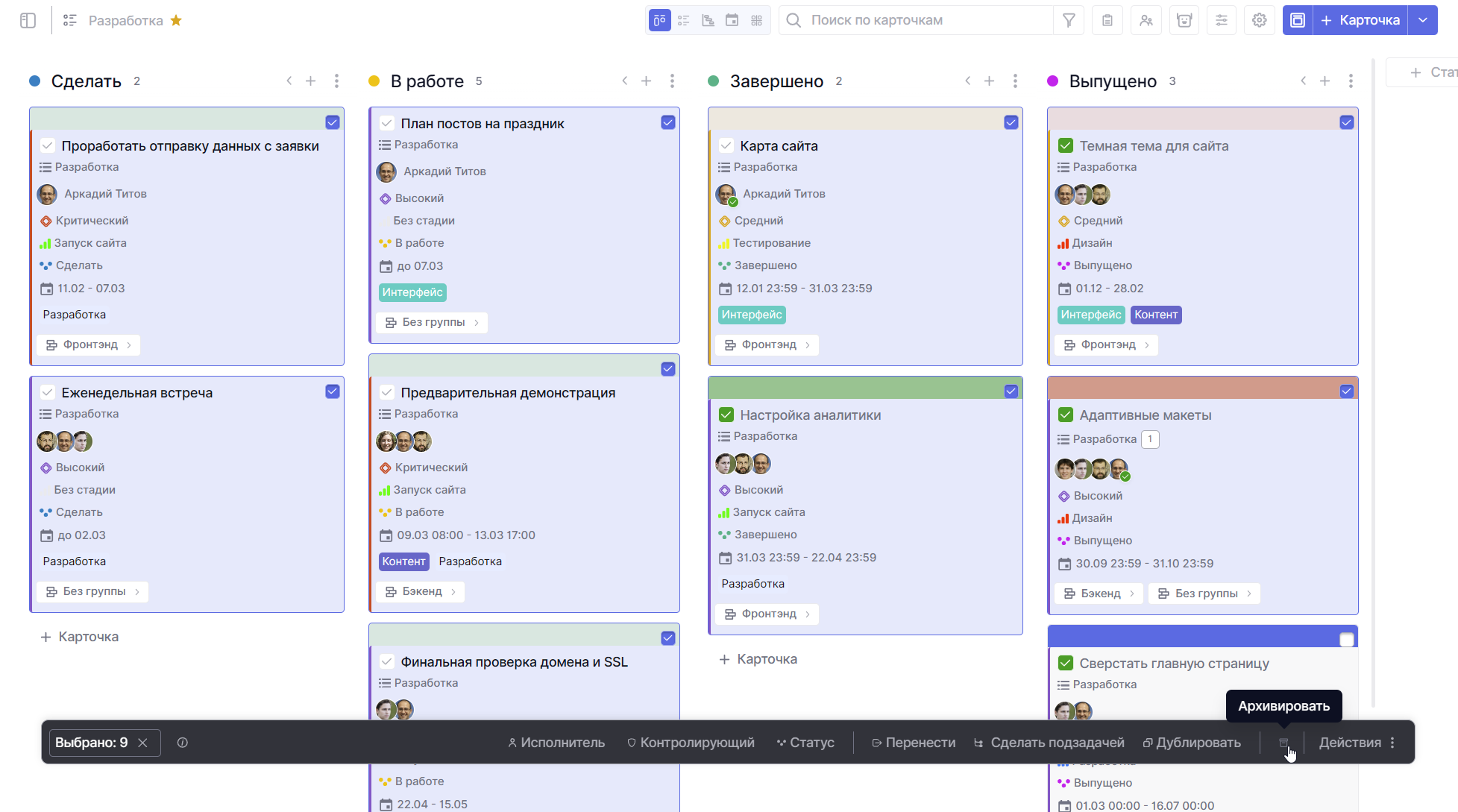Deselect card Еженедельная встреча checkbox
This screenshot has height=812, width=1458.
click(333, 391)
